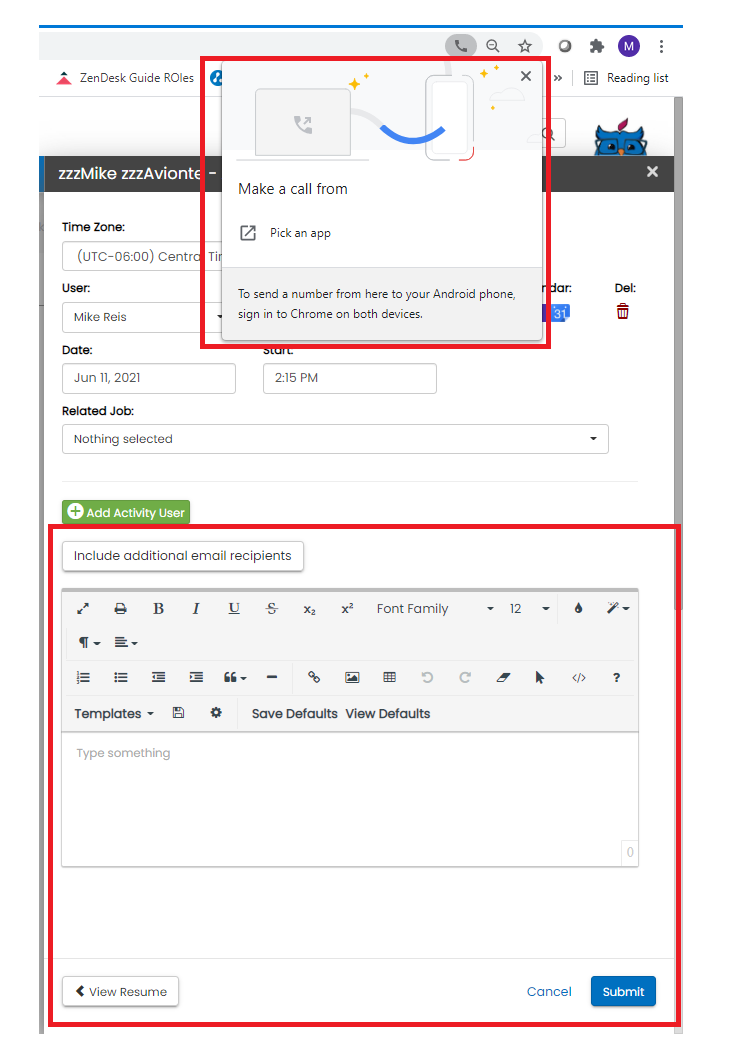Open the inline style magic wand dropdown
The height and width of the screenshot is (1053, 735).
tap(617, 608)
